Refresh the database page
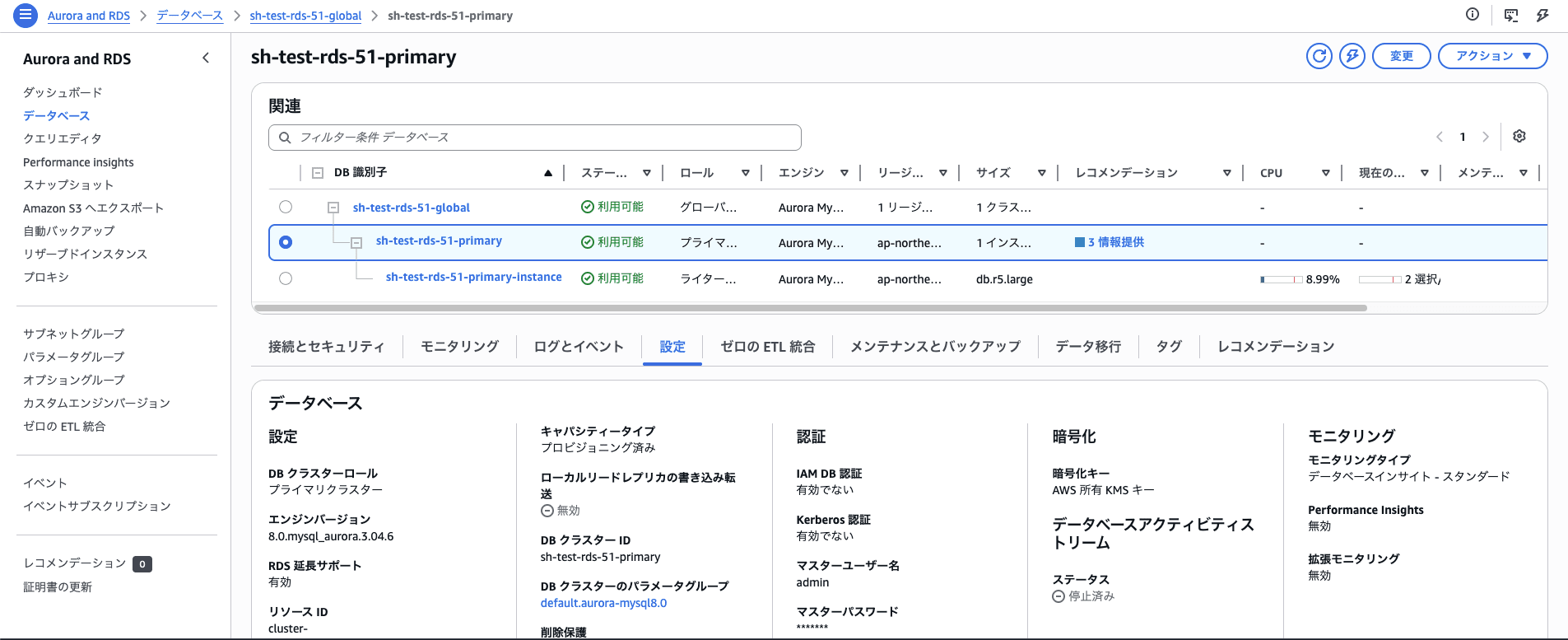 [1319, 56]
